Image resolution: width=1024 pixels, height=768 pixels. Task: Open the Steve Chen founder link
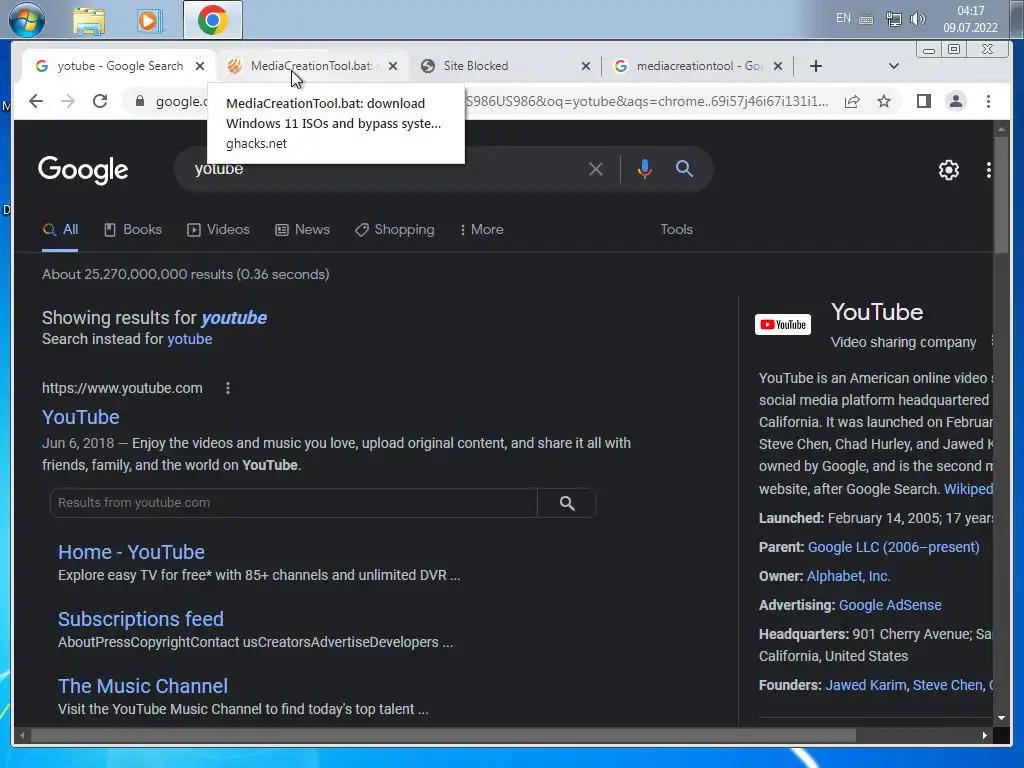(x=949, y=685)
